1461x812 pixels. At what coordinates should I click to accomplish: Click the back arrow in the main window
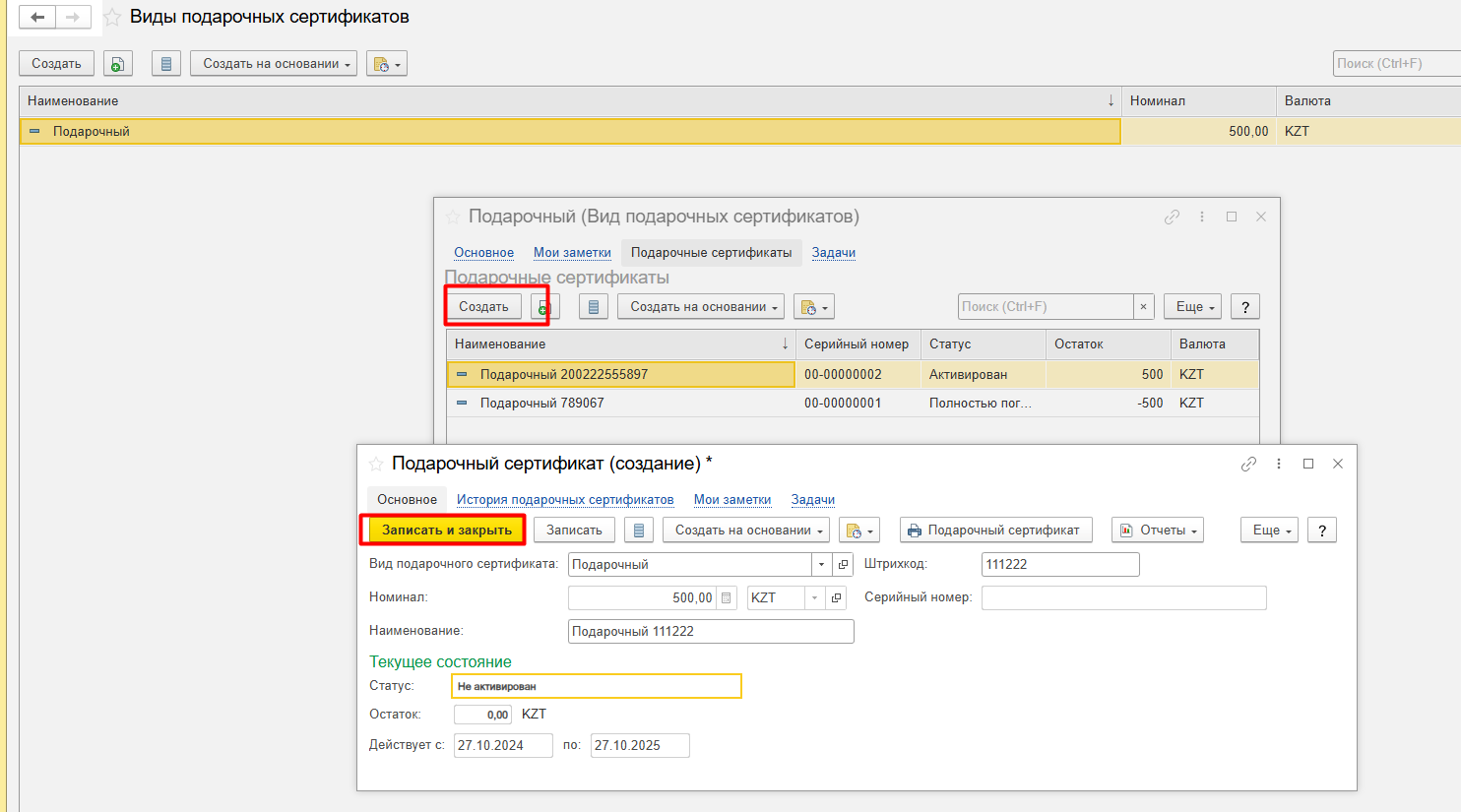pyautogui.click(x=37, y=18)
